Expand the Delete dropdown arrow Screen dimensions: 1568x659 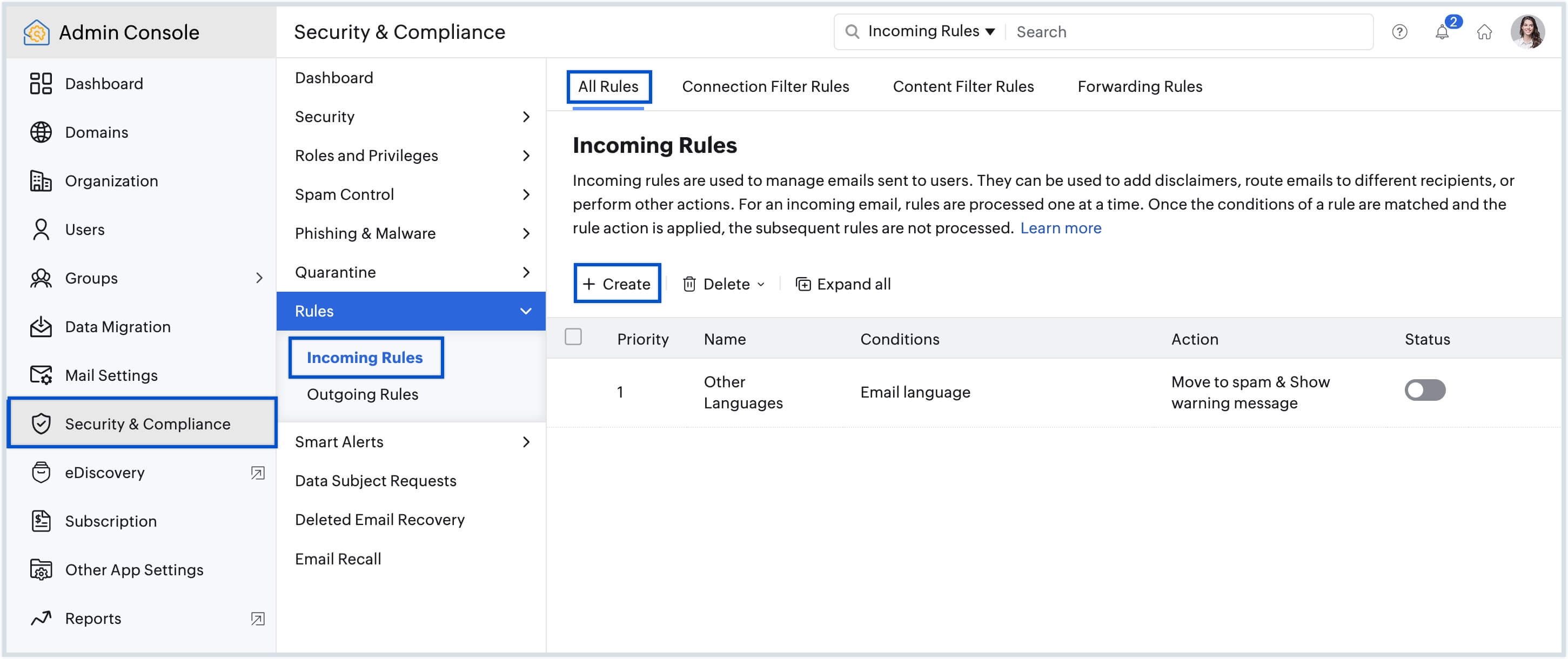tap(760, 284)
